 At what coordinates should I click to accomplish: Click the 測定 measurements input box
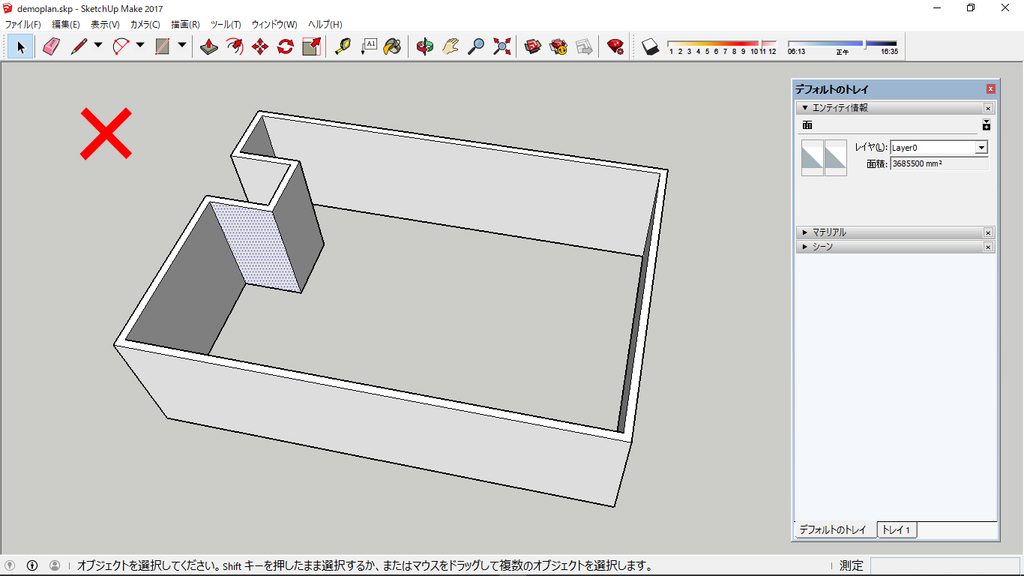[x=944, y=566]
